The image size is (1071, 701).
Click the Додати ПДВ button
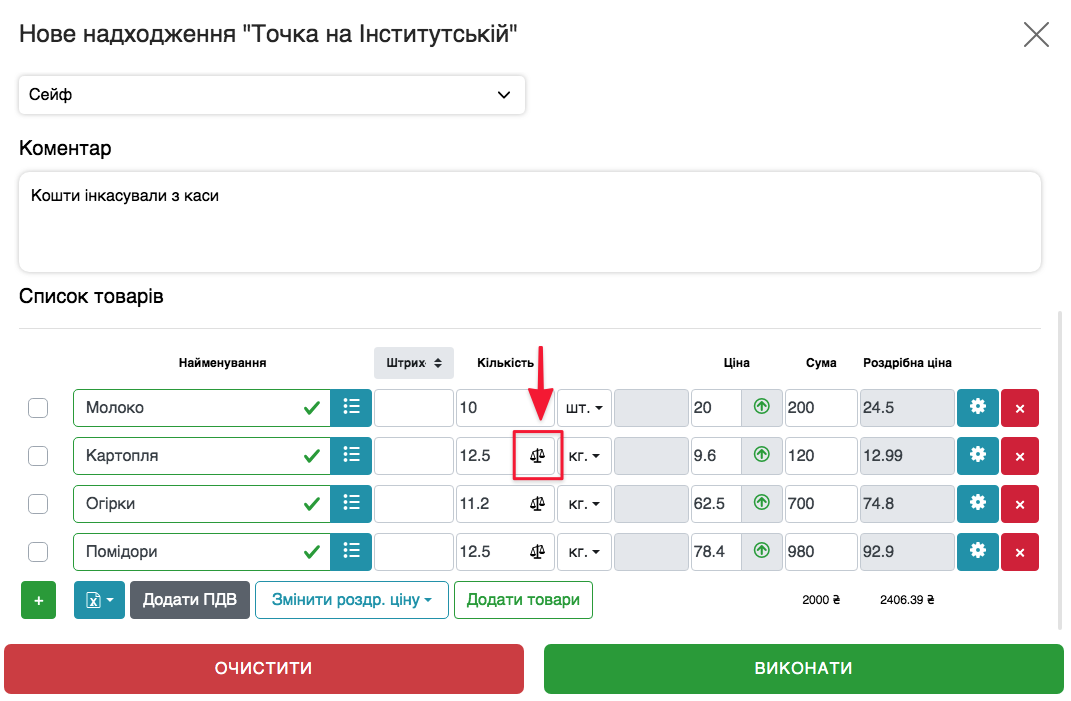[190, 601]
